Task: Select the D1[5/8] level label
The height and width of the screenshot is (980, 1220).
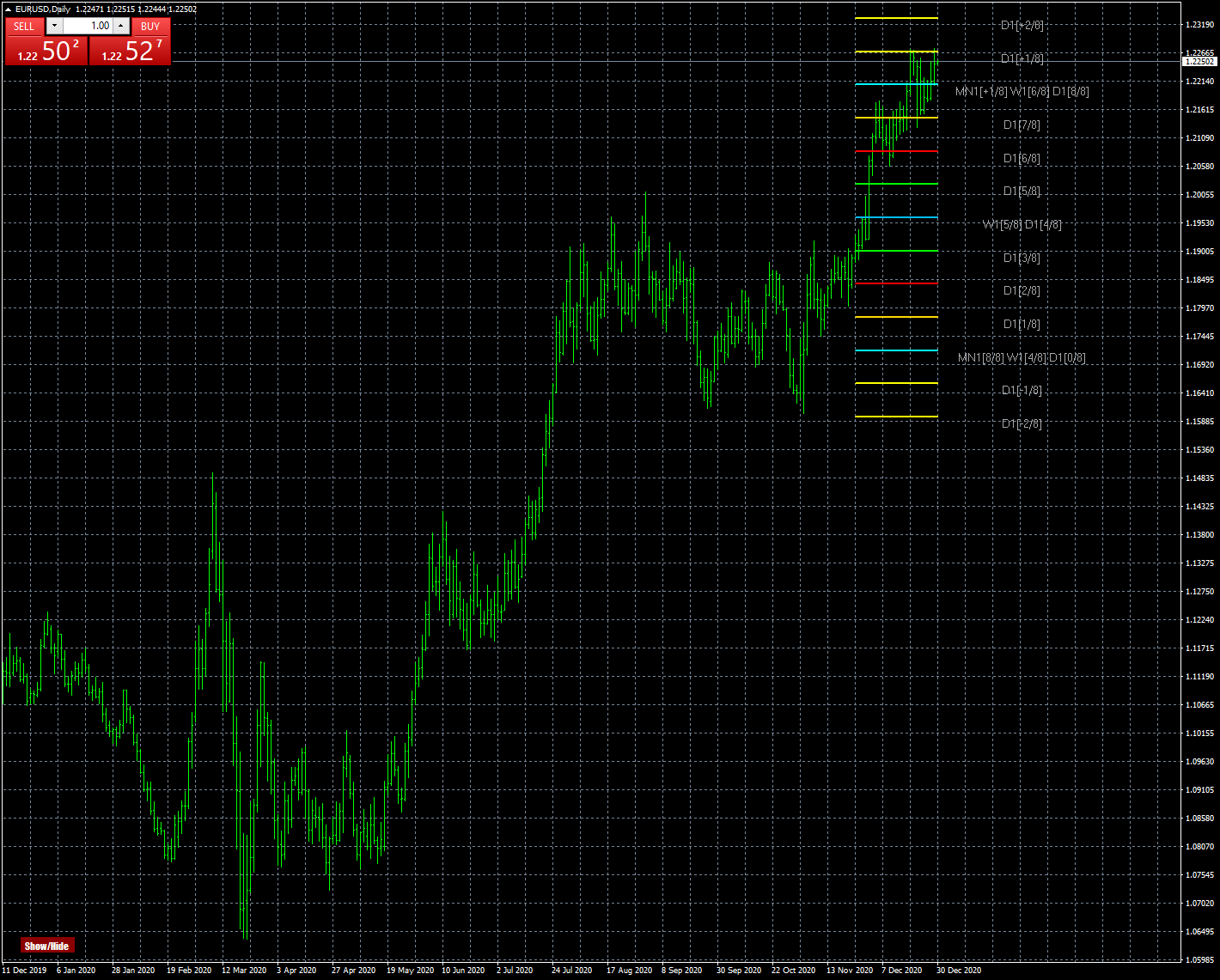Action: coord(1022,191)
